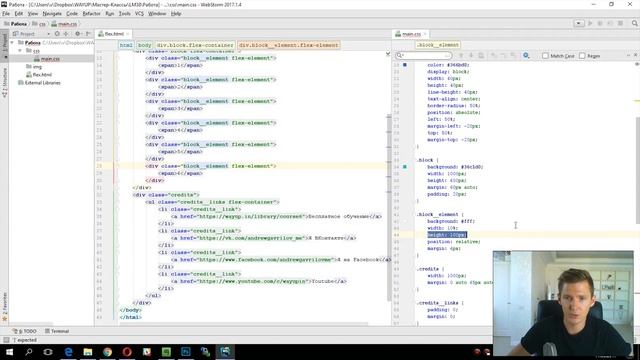The height and width of the screenshot is (360, 640).
Task: Open the Edit menu
Action: click(19, 13)
